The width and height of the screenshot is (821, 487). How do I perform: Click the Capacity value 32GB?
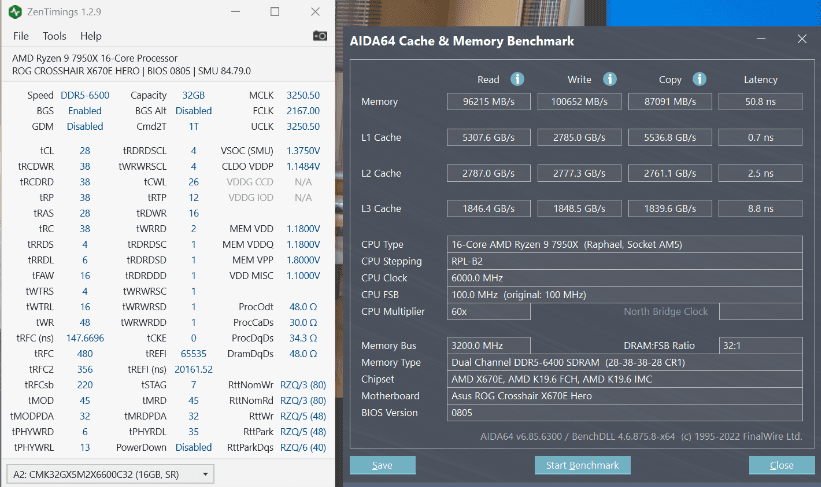coord(193,95)
